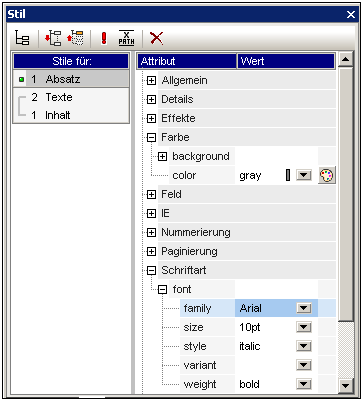Select the 2 Texte entry
This screenshot has width=363, height=401.
[71, 97]
